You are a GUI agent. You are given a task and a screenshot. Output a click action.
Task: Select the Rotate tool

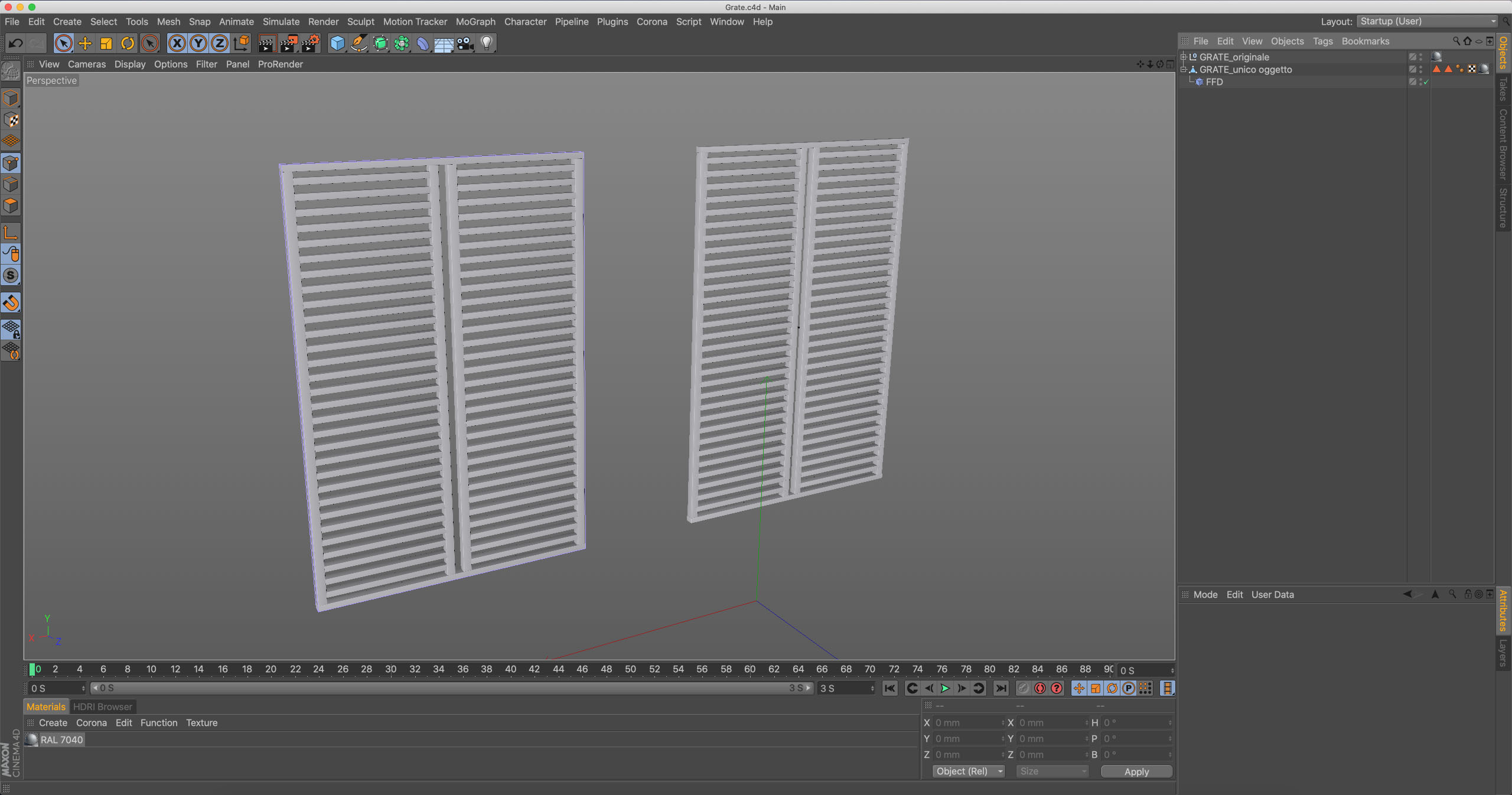[x=128, y=43]
